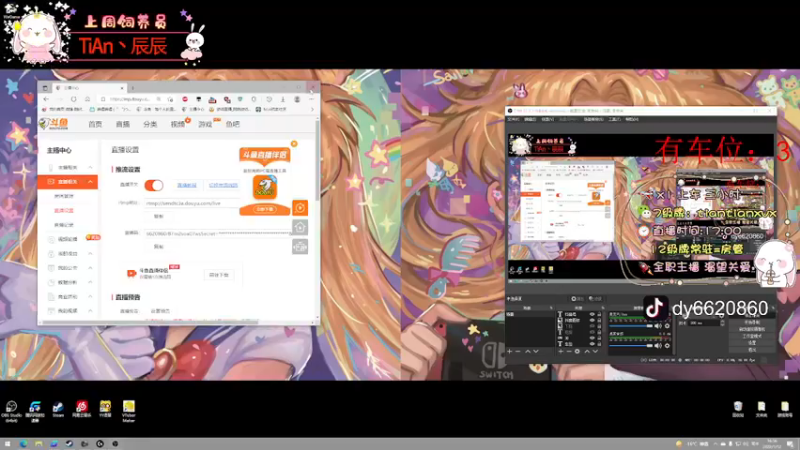Open 首页 in Douyu navigation
Viewport: 800px width, 450px height.
pos(95,124)
